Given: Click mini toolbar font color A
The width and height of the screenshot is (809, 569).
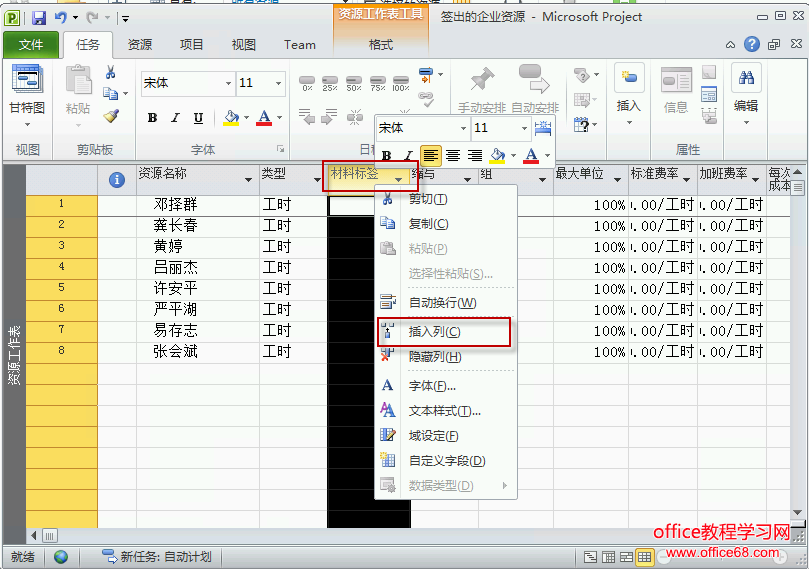Looking at the screenshot, I should pyautogui.click(x=531, y=155).
